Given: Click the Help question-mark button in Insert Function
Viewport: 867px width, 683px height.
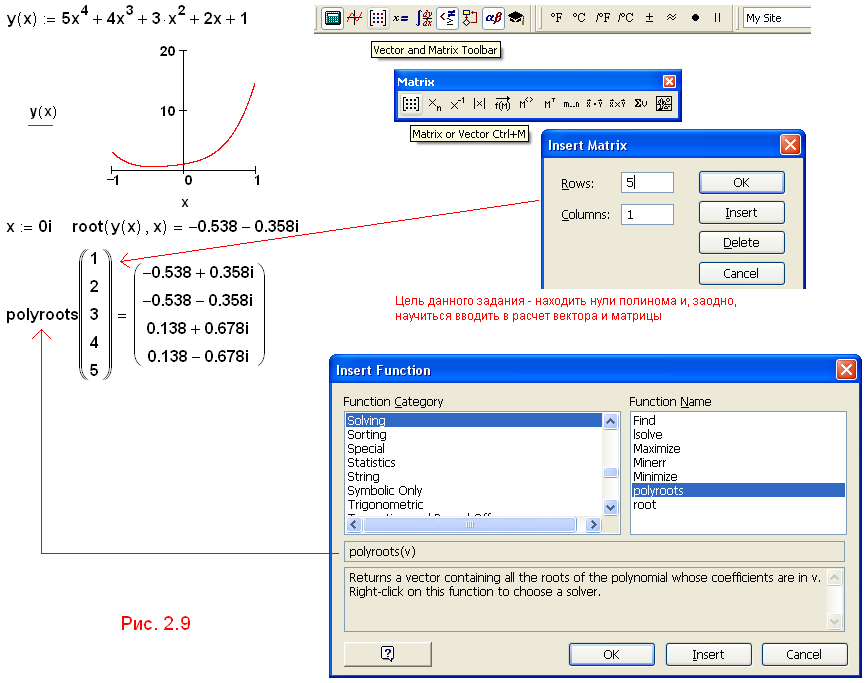Looking at the screenshot, I should 388,654.
